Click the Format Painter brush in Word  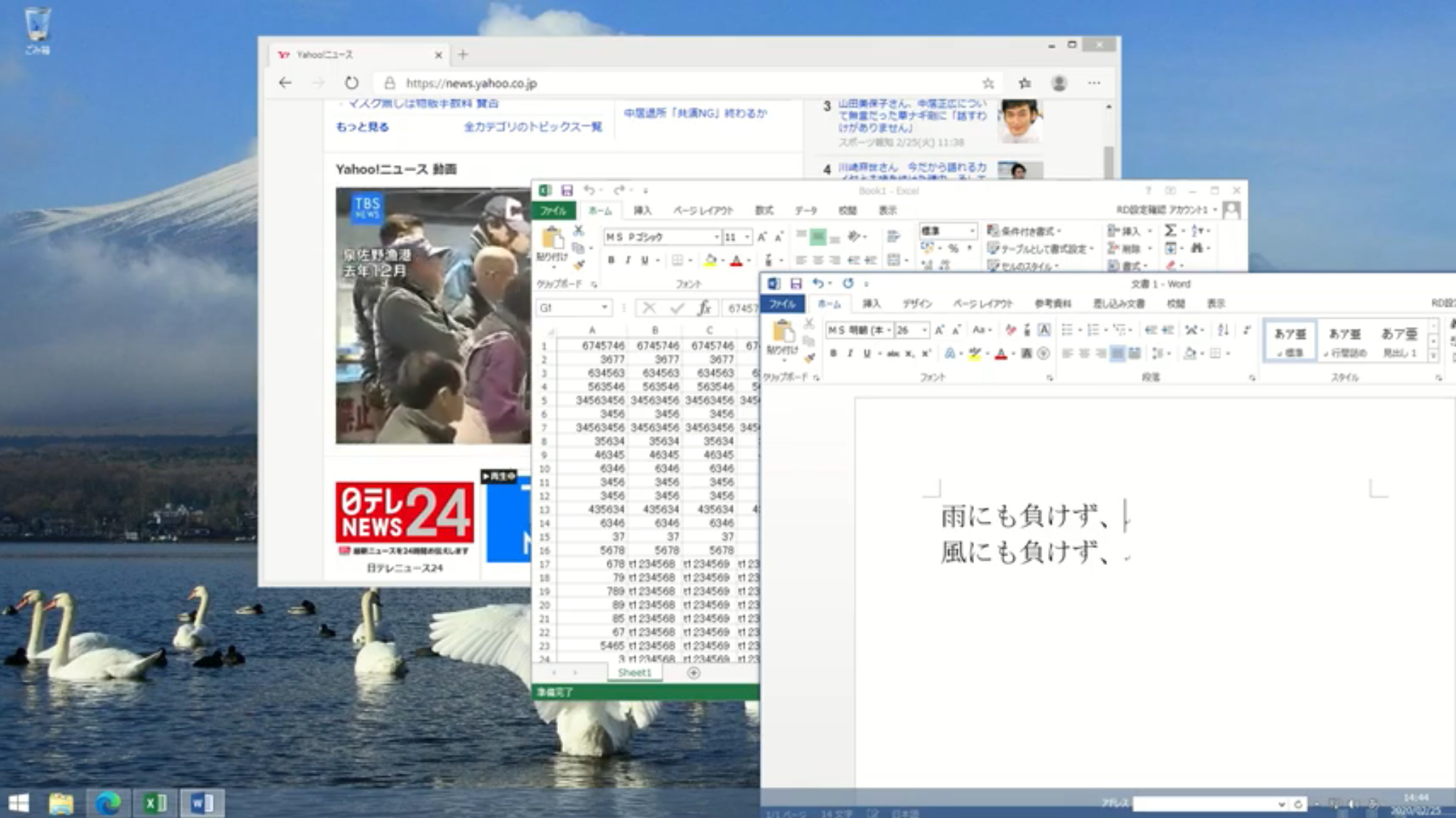point(809,358)
